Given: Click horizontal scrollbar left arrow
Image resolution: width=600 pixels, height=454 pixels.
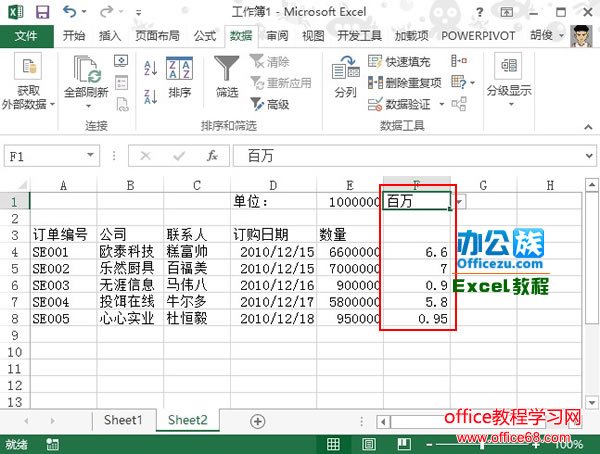Looking at the screenshot, I should 383,422.
